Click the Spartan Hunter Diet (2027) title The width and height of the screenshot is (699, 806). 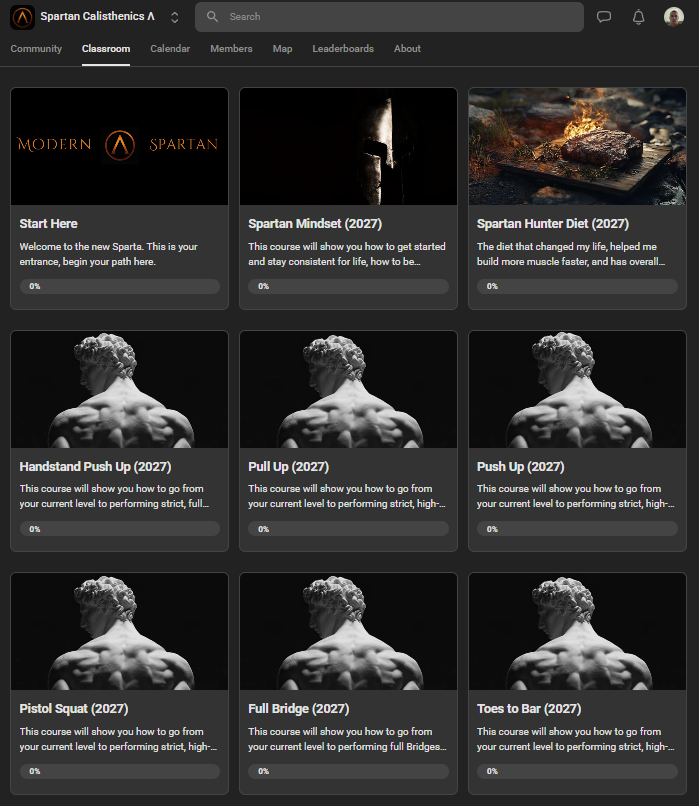553,224
